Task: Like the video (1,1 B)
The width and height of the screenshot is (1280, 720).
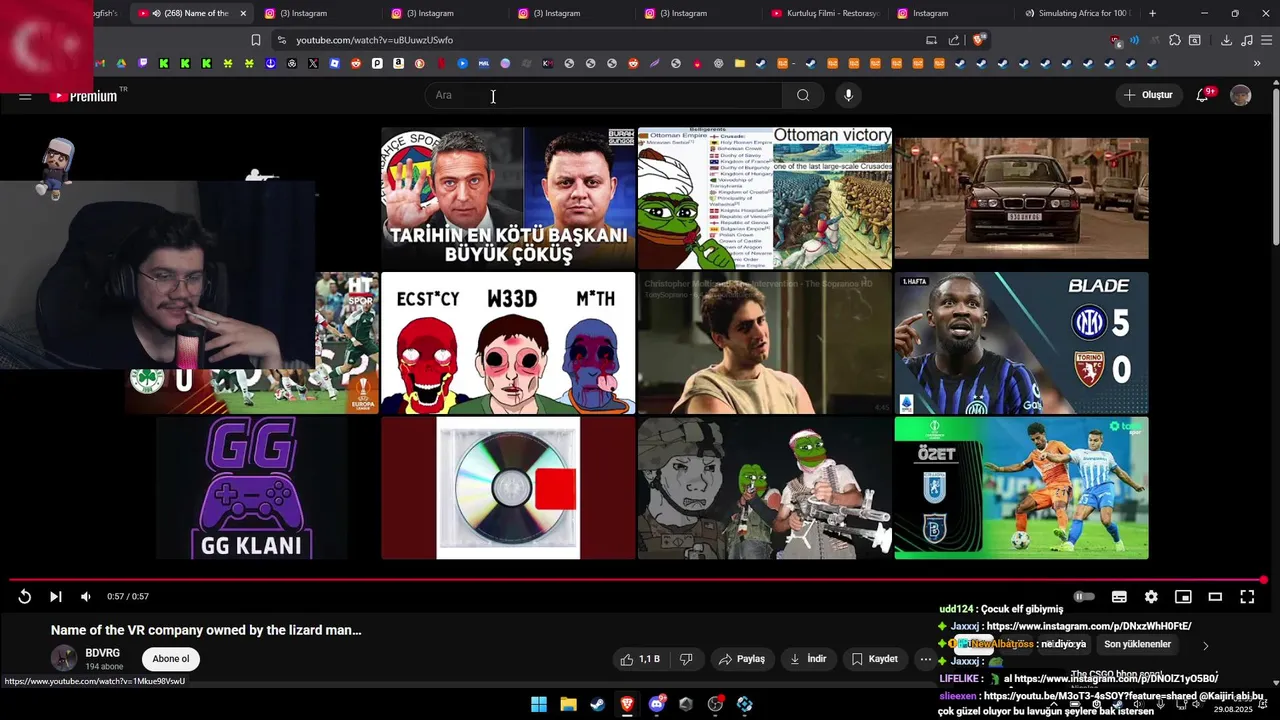Action: (640, 659)
